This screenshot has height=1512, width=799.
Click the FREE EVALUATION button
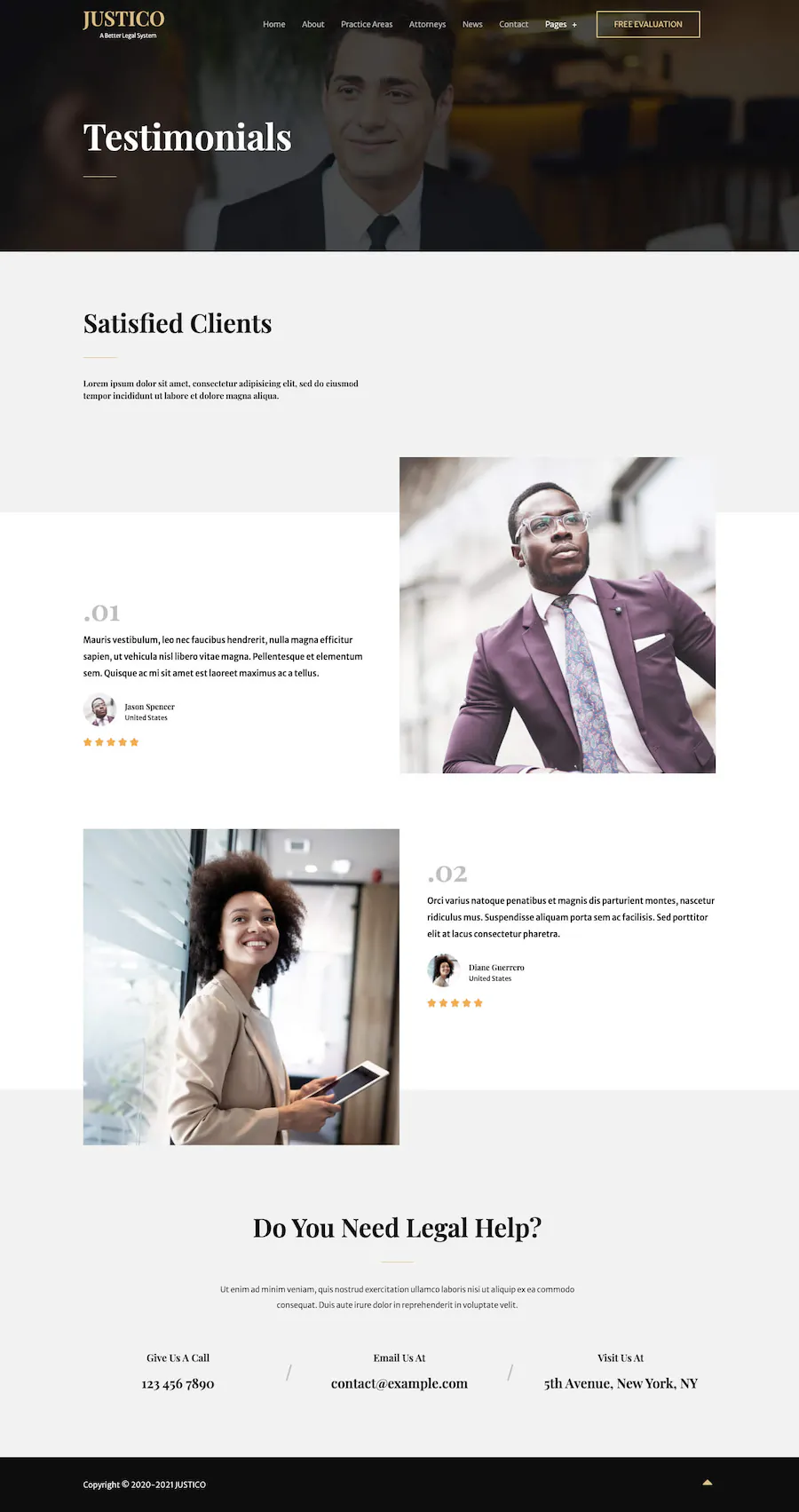[648, 24]
